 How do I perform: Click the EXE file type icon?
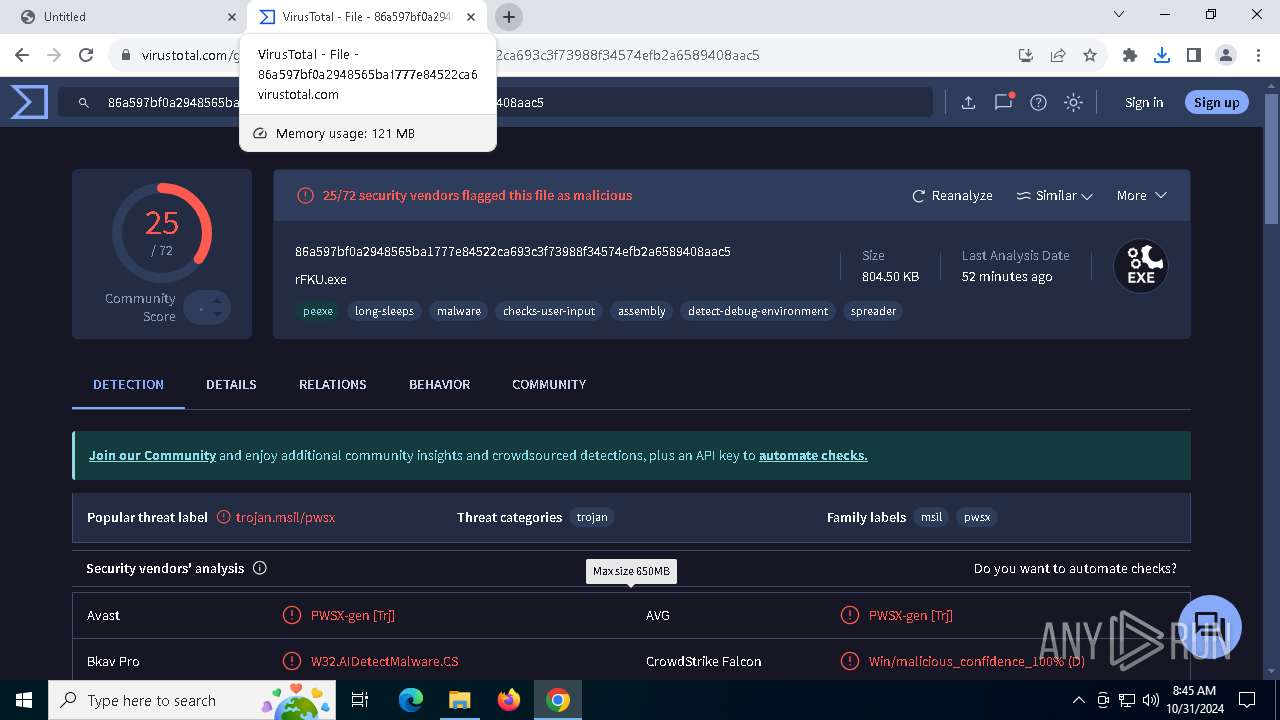click(x=1141, y=266)
